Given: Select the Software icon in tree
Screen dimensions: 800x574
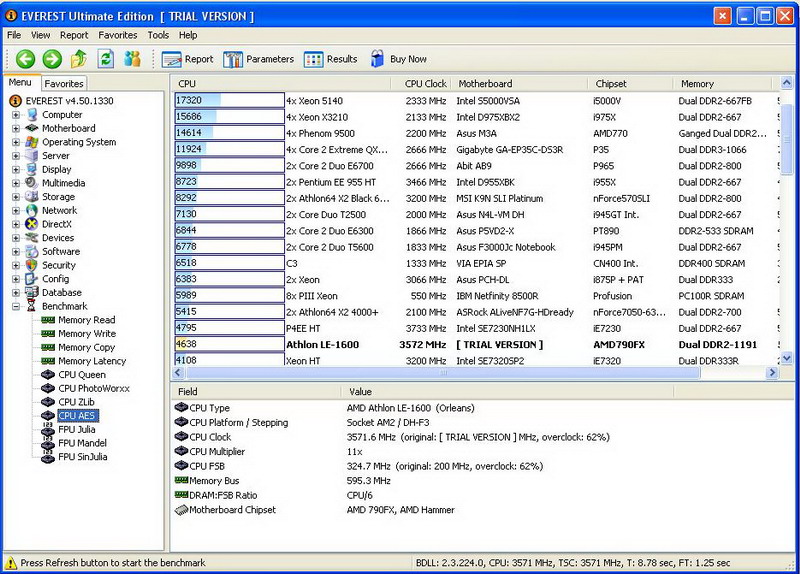Looking at the screenshot, I should tap(32, 252).
